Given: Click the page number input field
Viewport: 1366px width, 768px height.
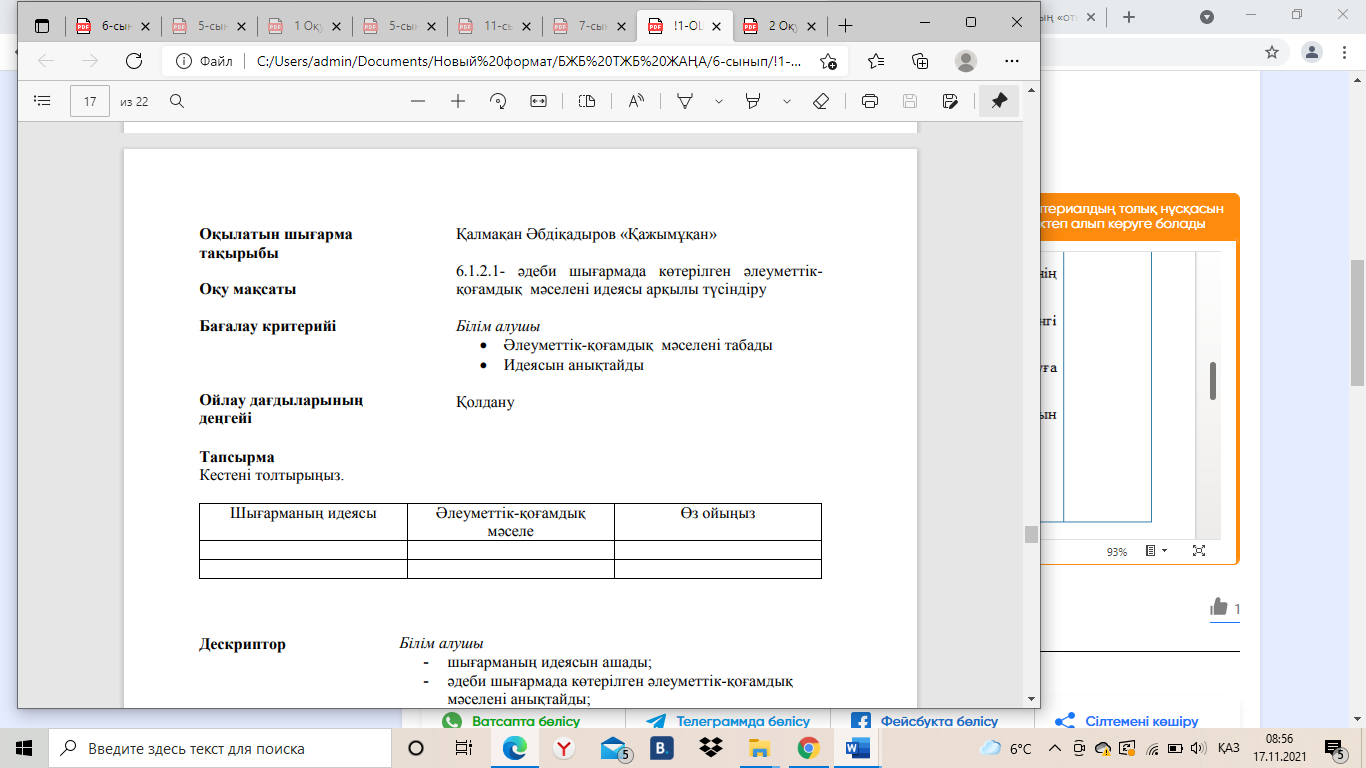Looking at the screenshot, I should (x=90, y=101).
